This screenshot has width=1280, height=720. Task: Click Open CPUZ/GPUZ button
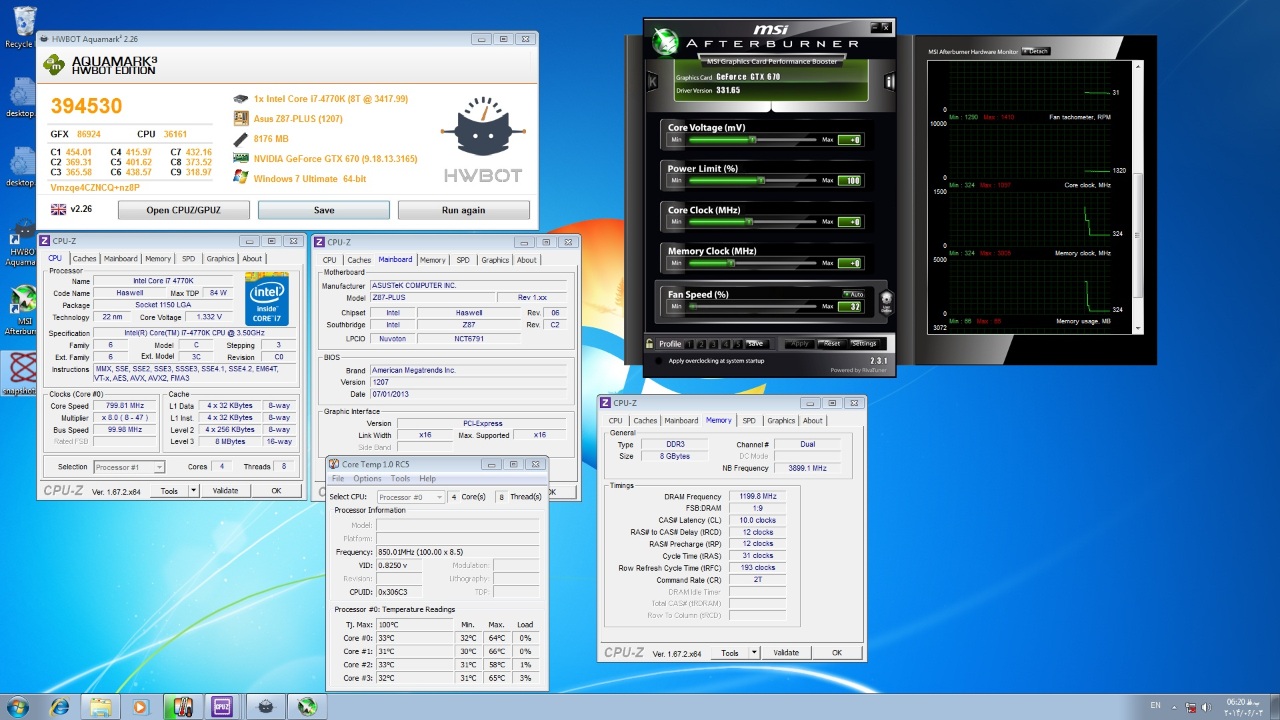click(184, 210)
